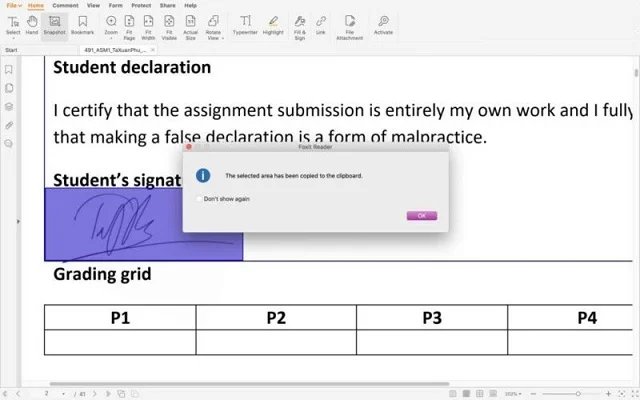Select the Typewriter tool
This screenshot has height=400, width=640.
tap(245, 25)
